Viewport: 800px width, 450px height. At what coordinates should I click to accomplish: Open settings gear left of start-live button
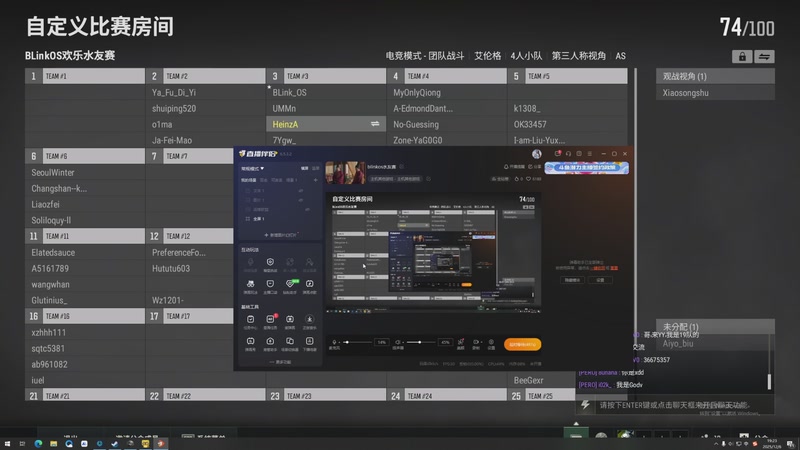click(x=491, y=342)
